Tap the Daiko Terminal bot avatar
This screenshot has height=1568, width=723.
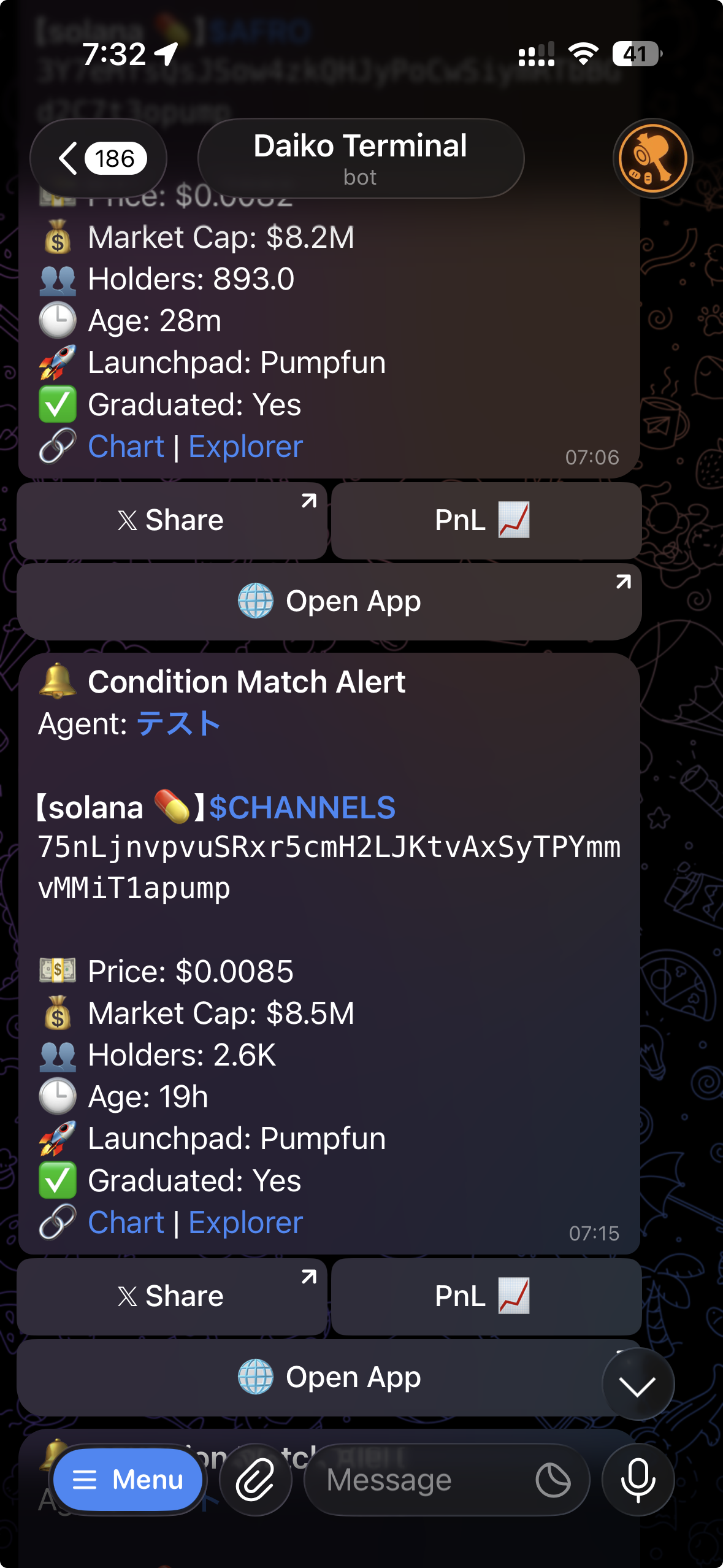click(652, 158)
